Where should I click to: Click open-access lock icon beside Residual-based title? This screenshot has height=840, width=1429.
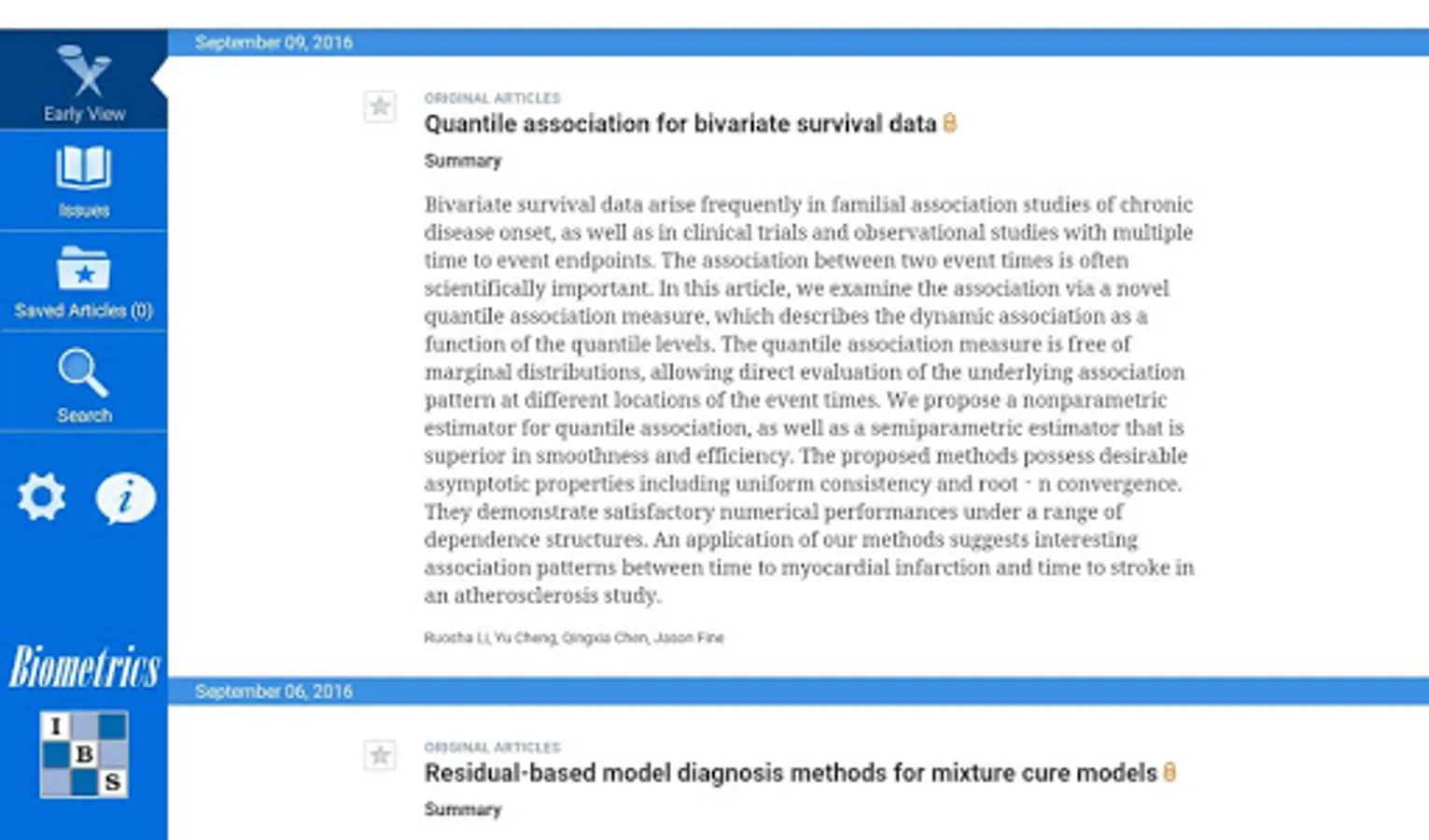(x=1170, y=773)
